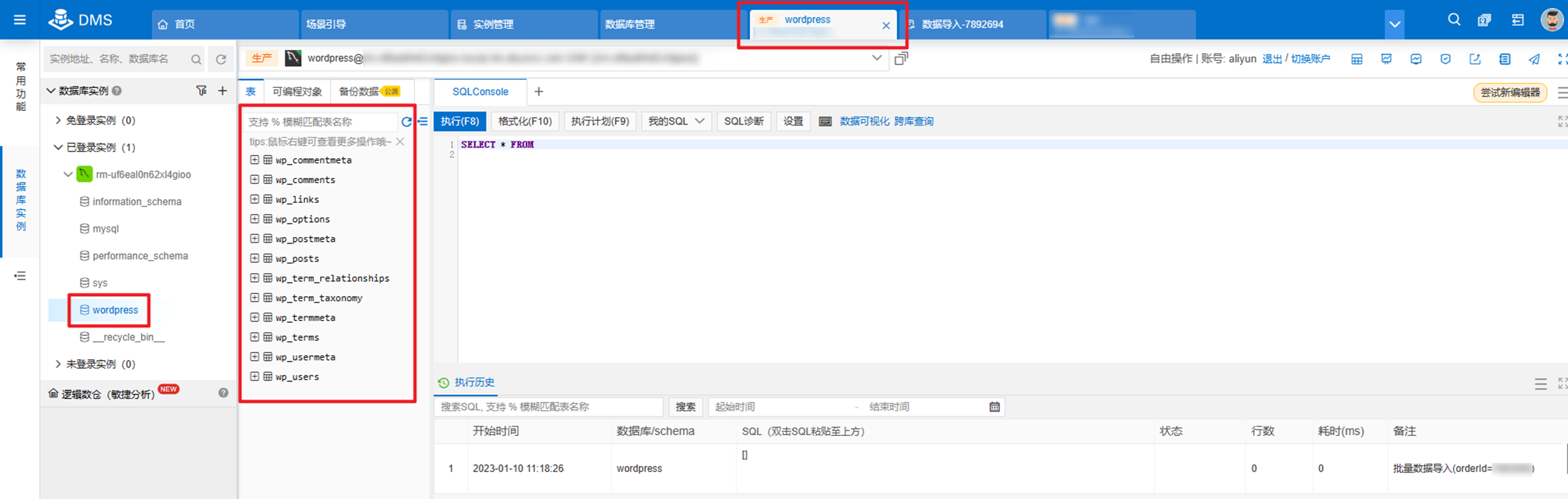Expand 未登录实例 (0) group
Screen dimensions: 1568x499
pyautogui.click(x=58, y=364)
